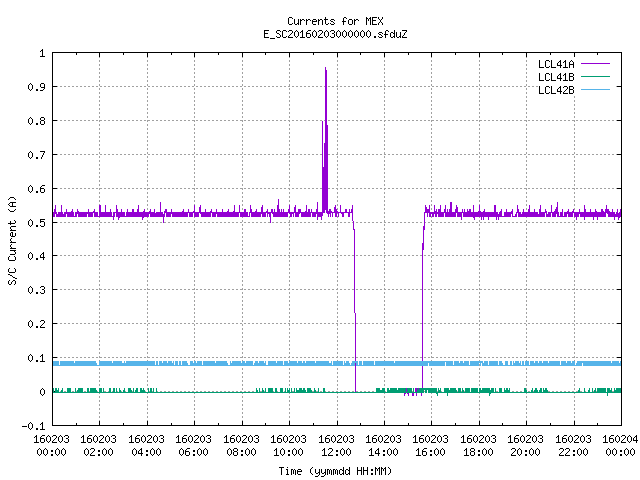
Task: Click the y-axis tick value 1
Action: pyautogui.click(x=42, y=53)
